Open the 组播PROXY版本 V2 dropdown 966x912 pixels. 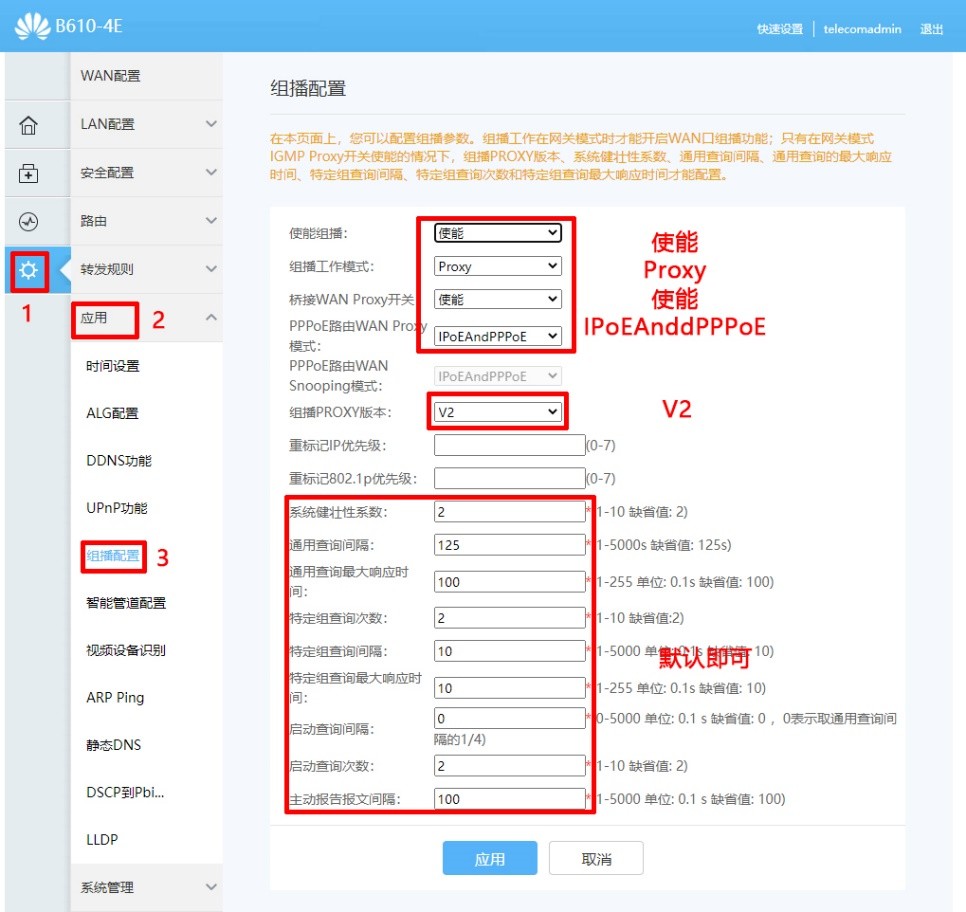[x=497, y=413]
